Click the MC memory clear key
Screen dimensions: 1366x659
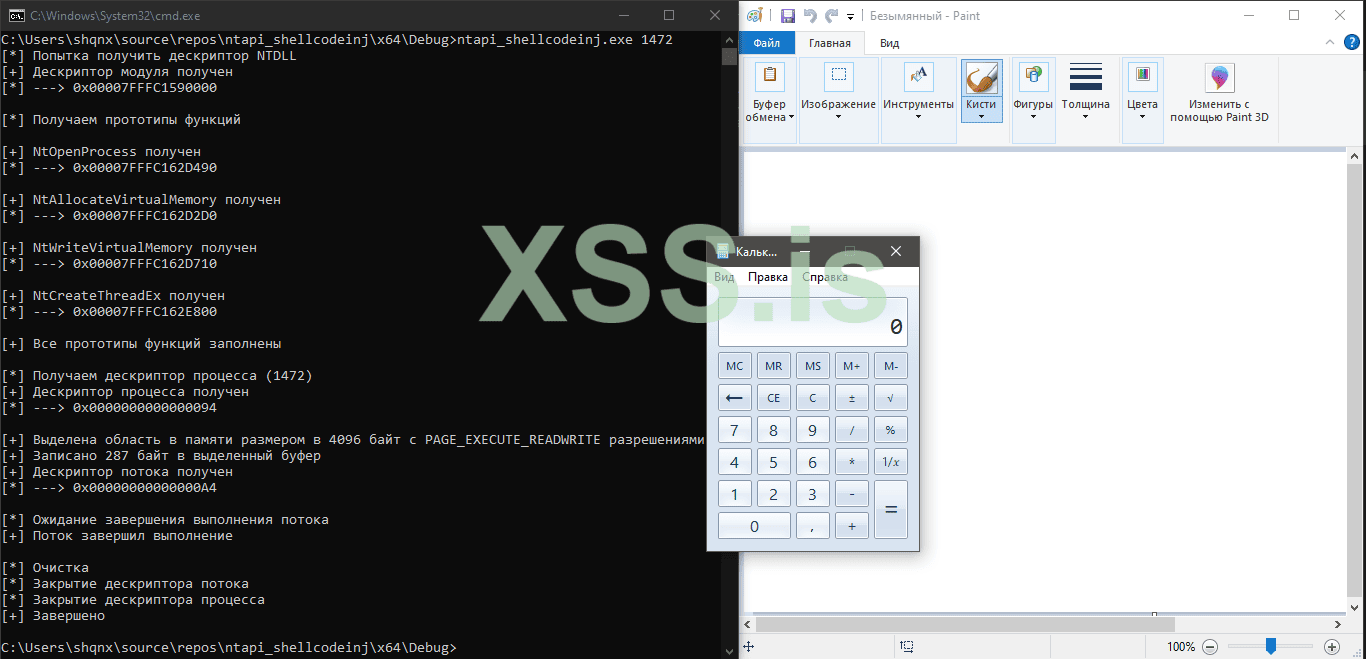pos(735,366)
